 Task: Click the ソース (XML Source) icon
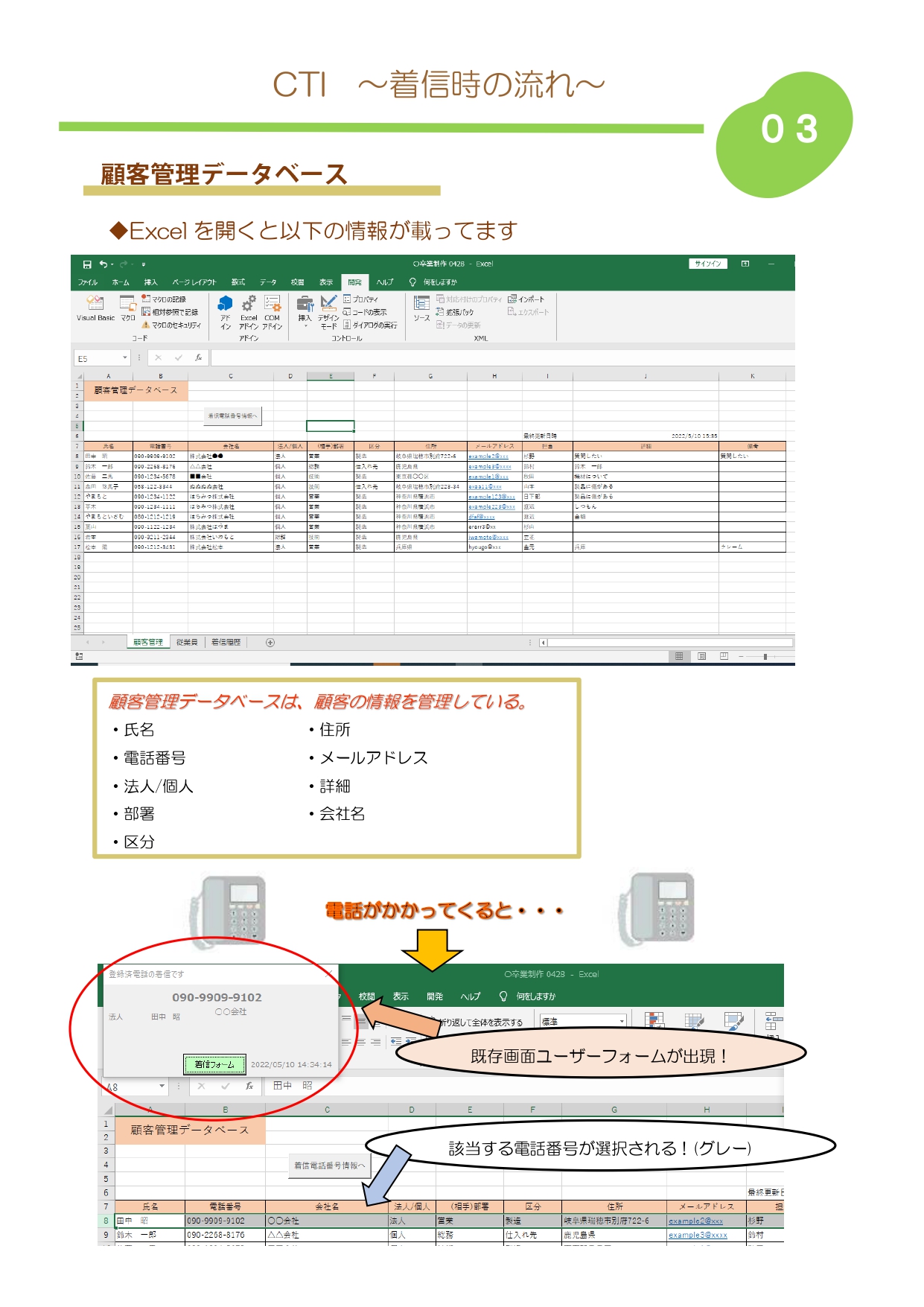tap(421, 307)
